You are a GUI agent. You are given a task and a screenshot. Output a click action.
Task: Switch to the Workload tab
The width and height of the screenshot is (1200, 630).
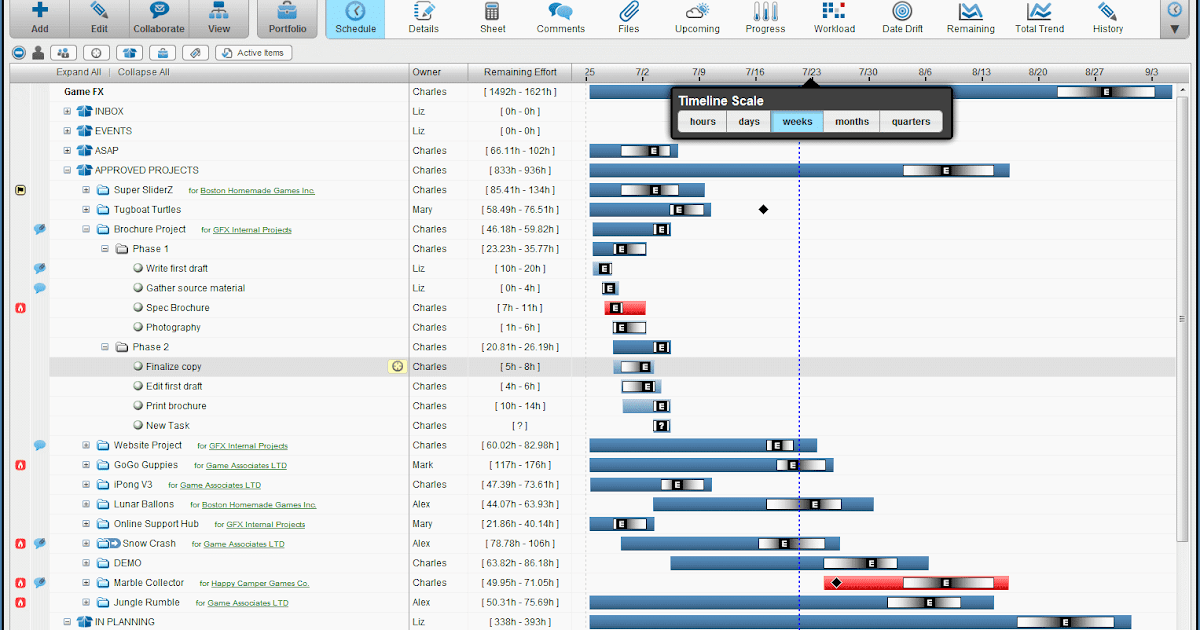[x=834, y=18]
